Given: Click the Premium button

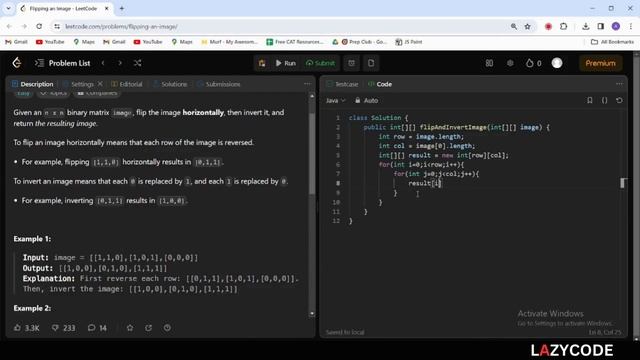Looking at the screenshot, I should 600,63.
